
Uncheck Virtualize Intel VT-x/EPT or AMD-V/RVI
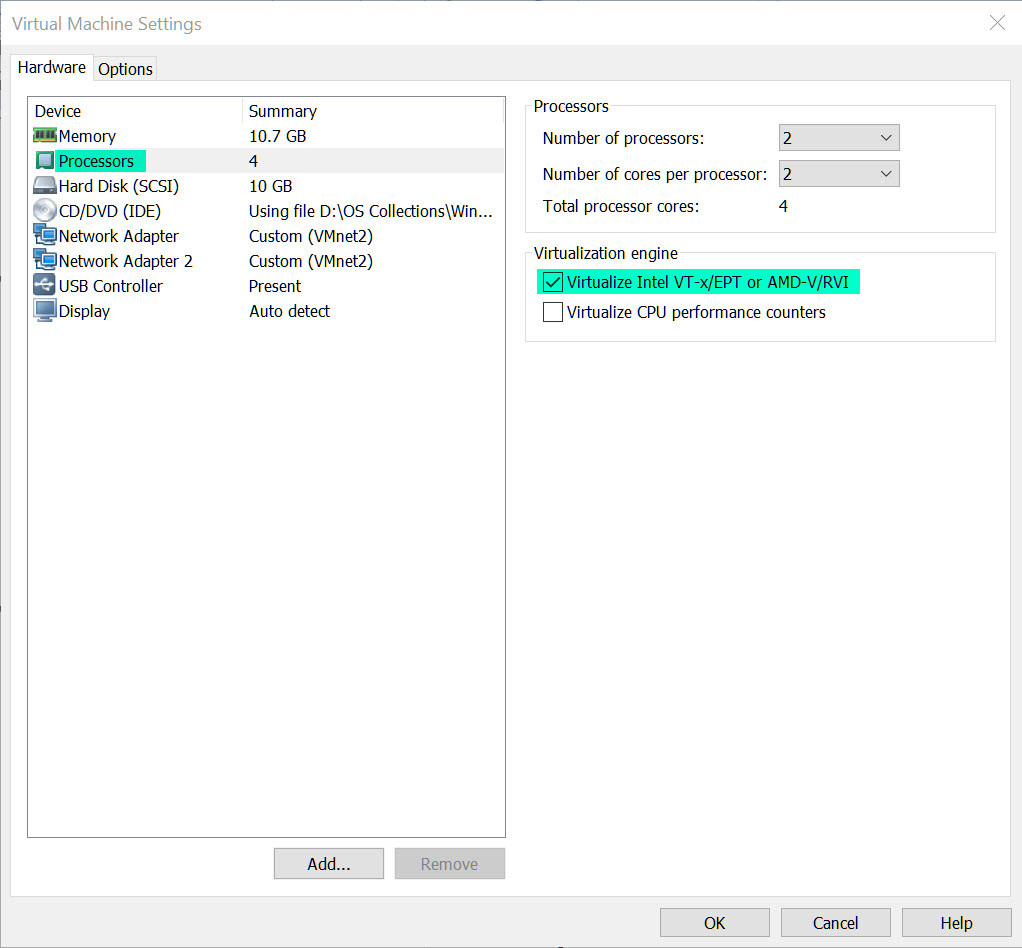(x=553, y=282)
